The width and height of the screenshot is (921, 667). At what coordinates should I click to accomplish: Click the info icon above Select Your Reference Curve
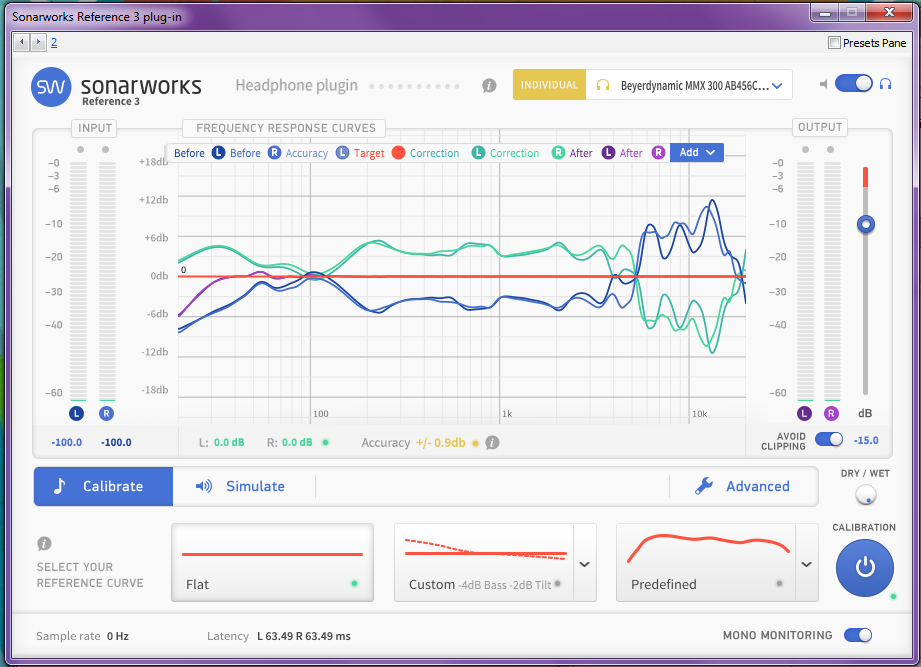(x=44, y=544)
